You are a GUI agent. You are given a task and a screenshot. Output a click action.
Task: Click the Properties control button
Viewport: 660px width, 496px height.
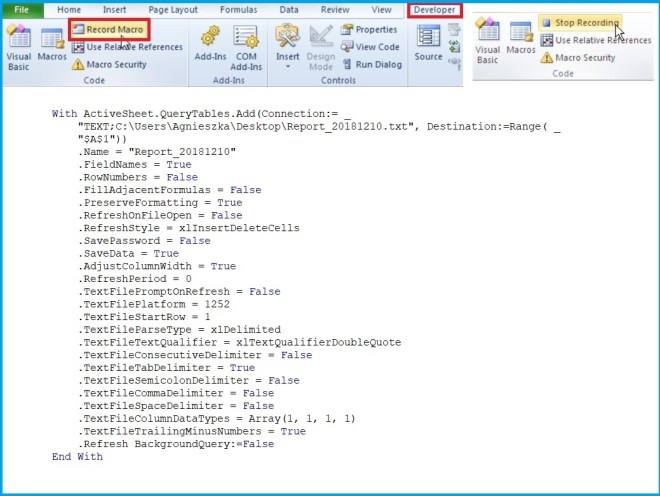point(368,30)
